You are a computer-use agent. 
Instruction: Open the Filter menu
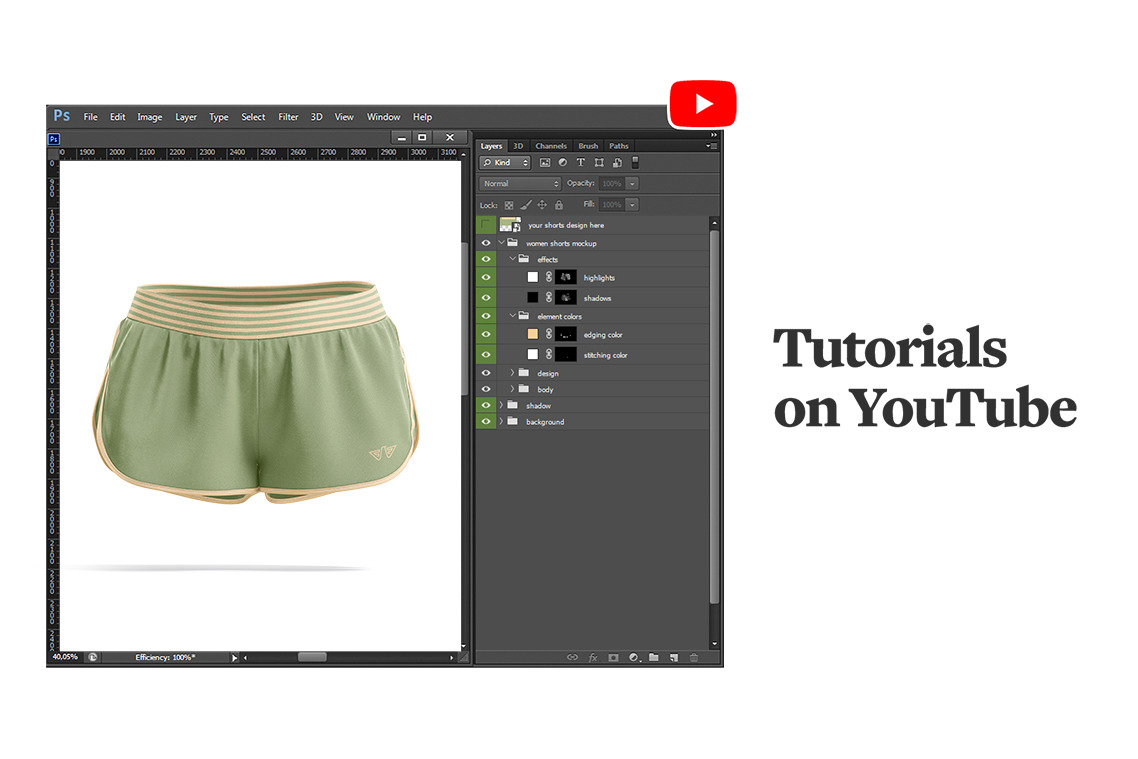click(x=288, y=117)
